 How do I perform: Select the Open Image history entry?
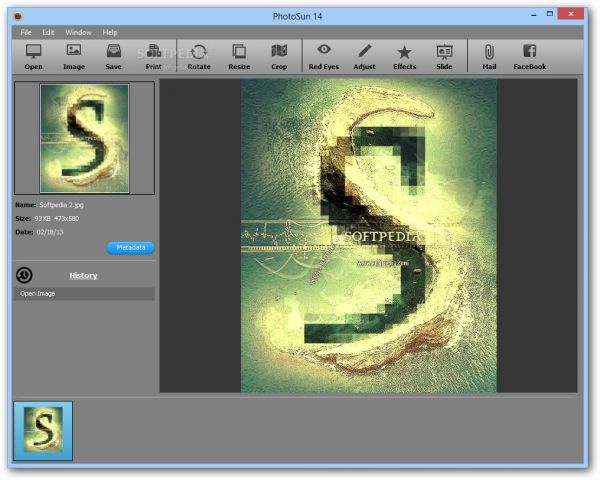click(x=84, y=294)
